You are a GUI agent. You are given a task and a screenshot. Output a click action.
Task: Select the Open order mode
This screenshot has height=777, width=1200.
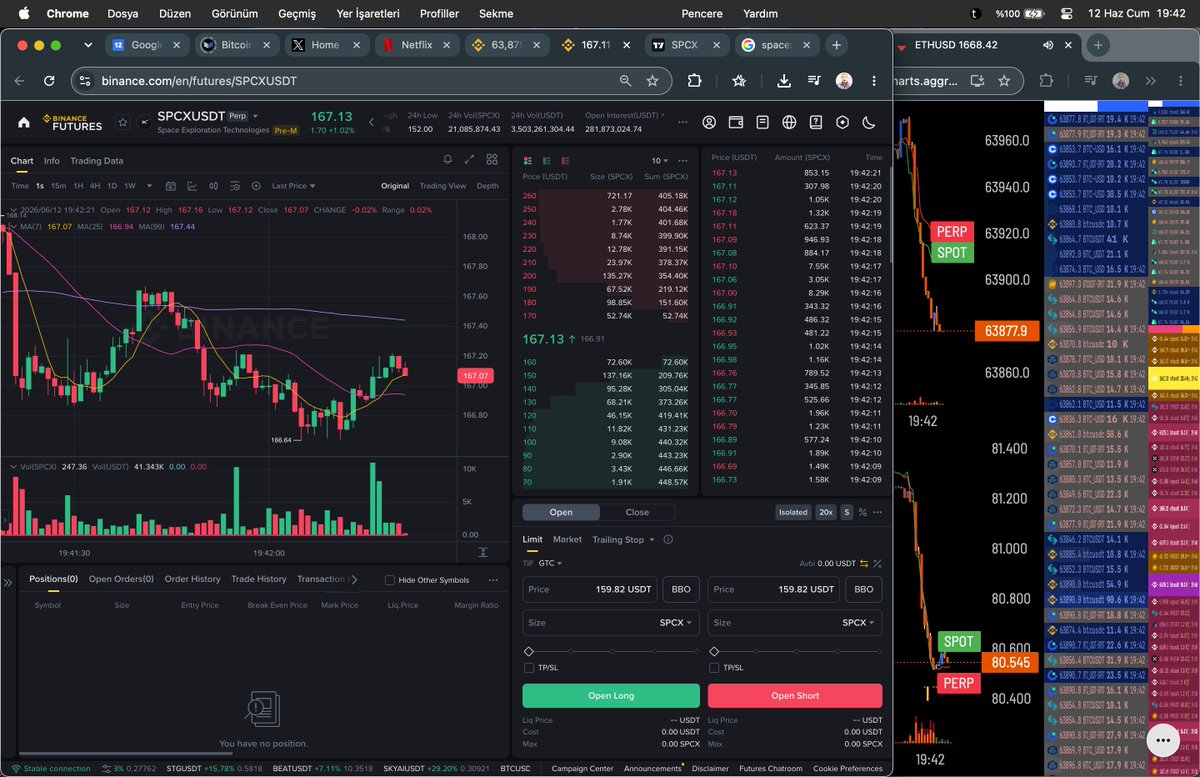[x=561, y=512]
